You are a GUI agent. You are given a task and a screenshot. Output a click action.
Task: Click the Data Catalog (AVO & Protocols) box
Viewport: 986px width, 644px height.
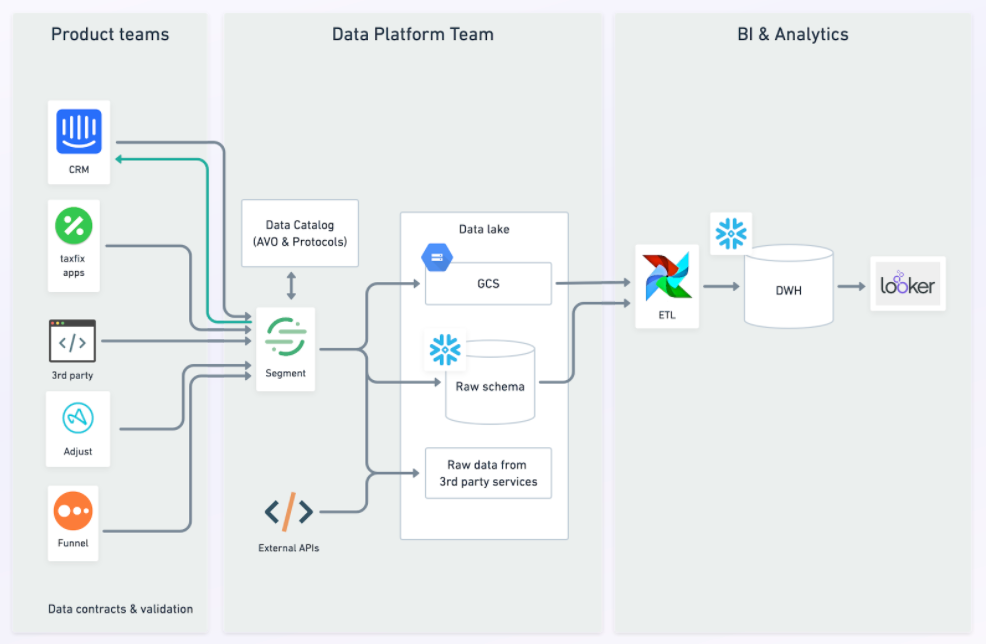(300, 232)
